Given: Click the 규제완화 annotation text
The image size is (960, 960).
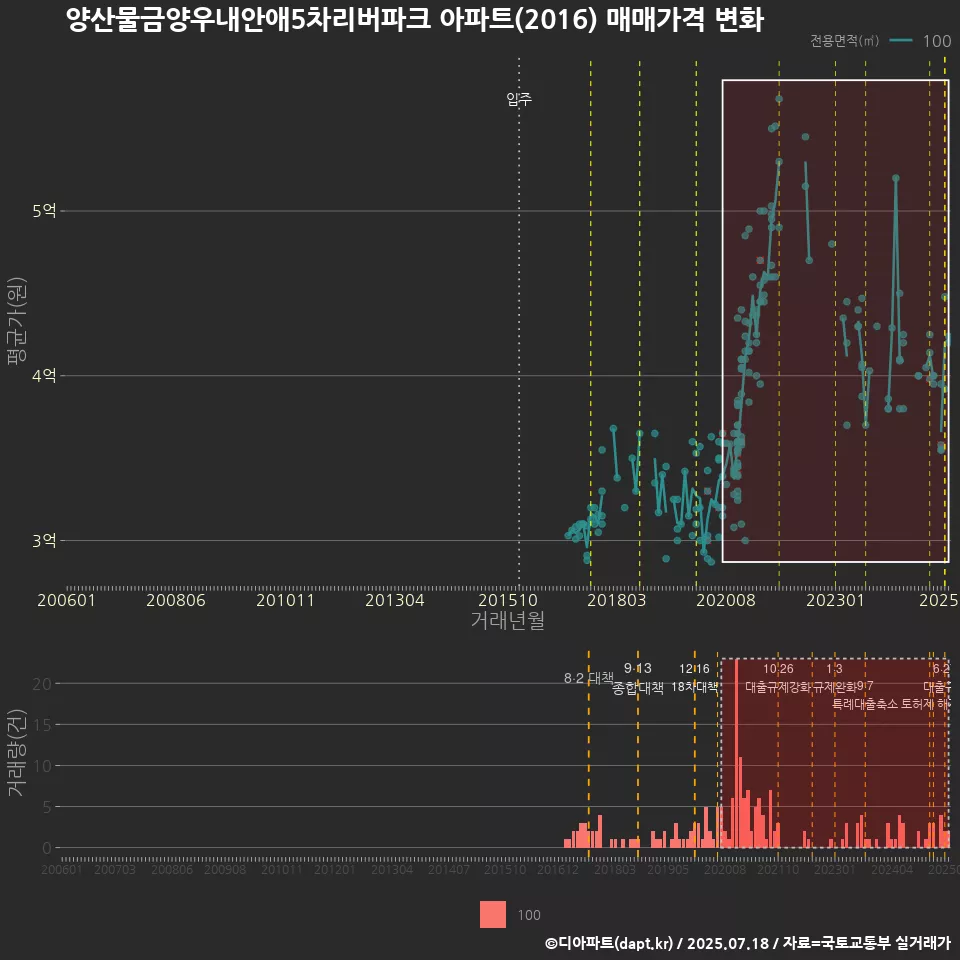Looking at the screenshot, I should point(834,687).
